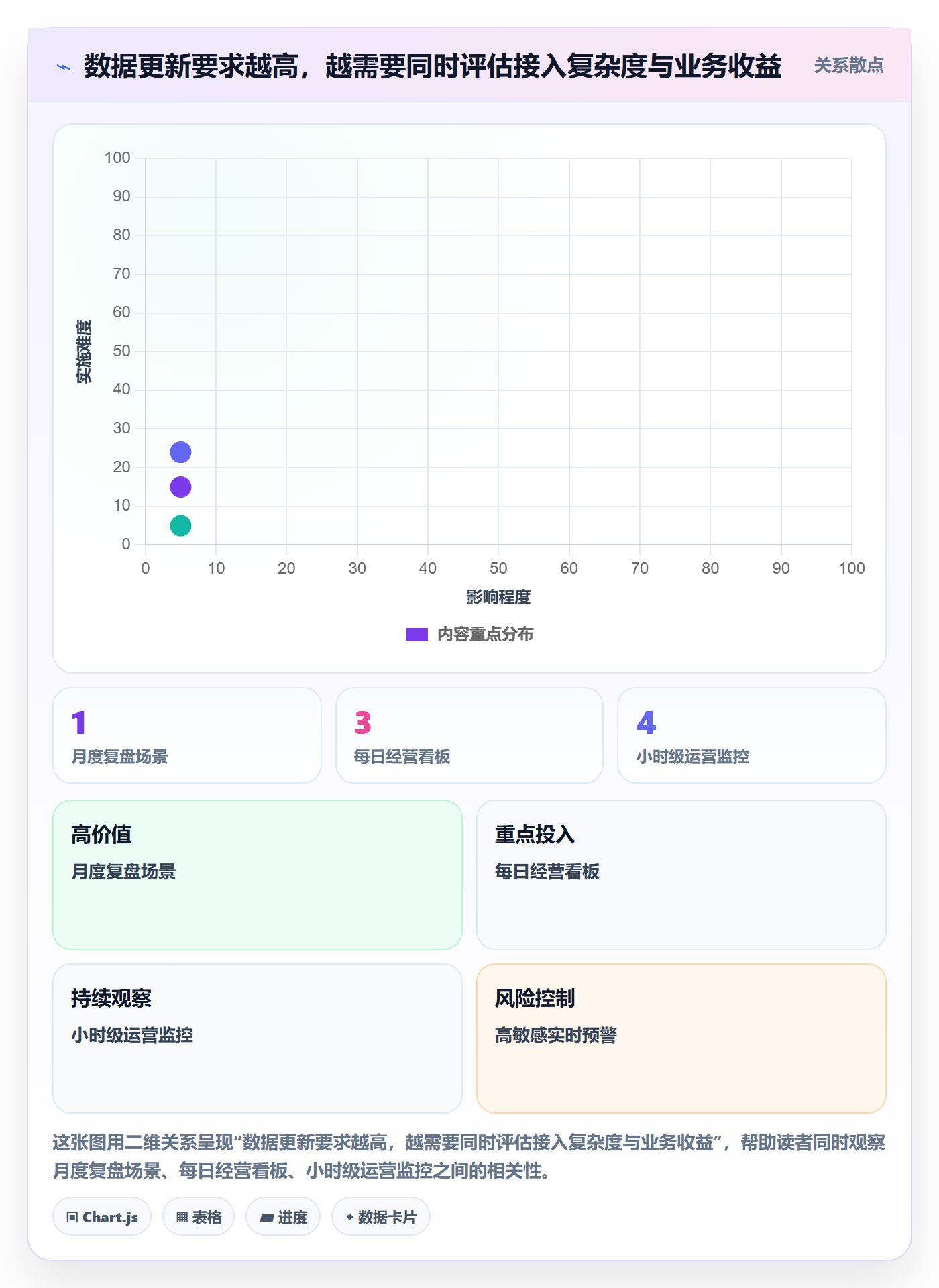Click the 高敏感实时预警 text in risk card
This screenshot has width=939, height=1288.
(556, 1036)
